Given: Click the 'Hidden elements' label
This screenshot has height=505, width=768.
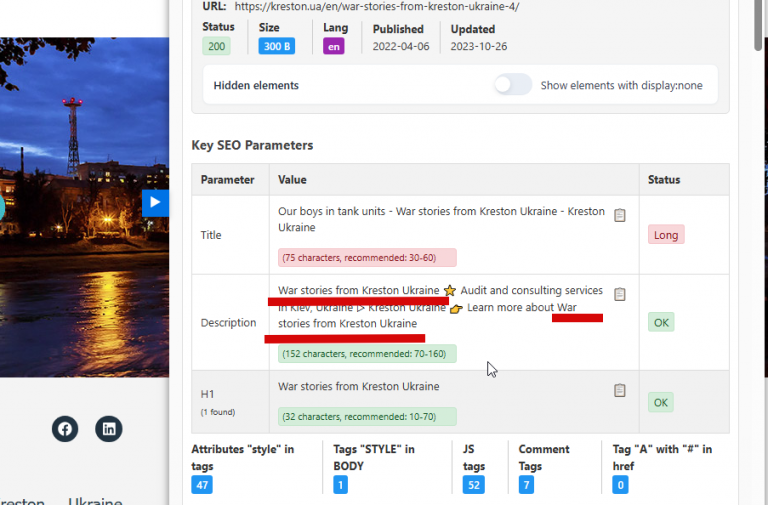Looking at the screenshot, I should pos(256,85).
